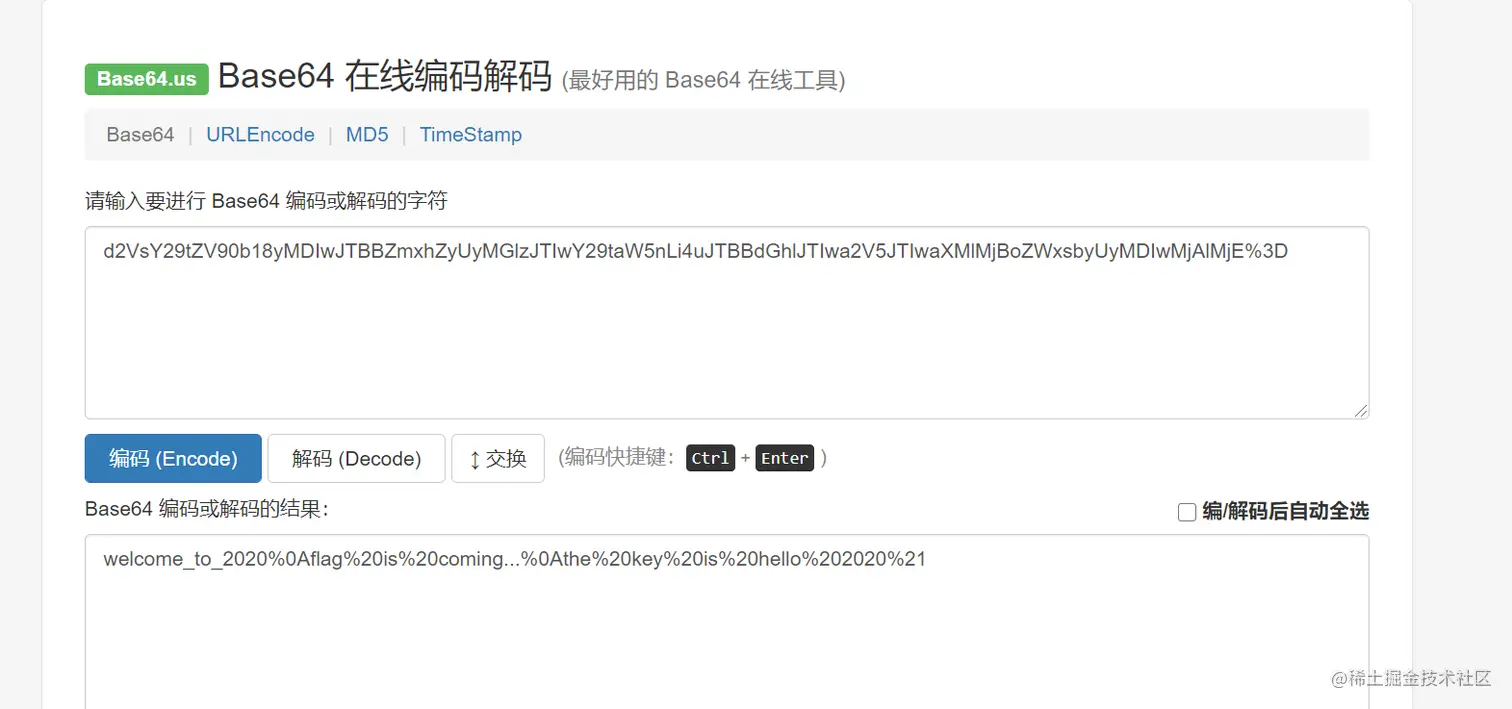Go to the MD5 tool link
This screenshot has width=1512, height=709.
point(367,135)
